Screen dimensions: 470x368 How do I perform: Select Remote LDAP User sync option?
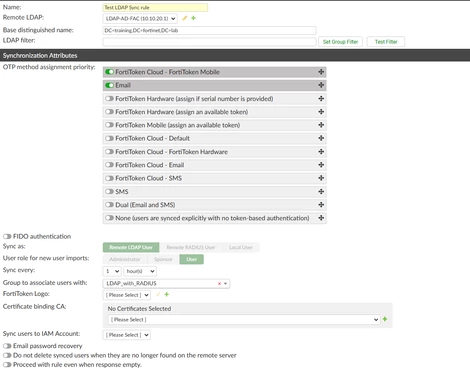131,247
